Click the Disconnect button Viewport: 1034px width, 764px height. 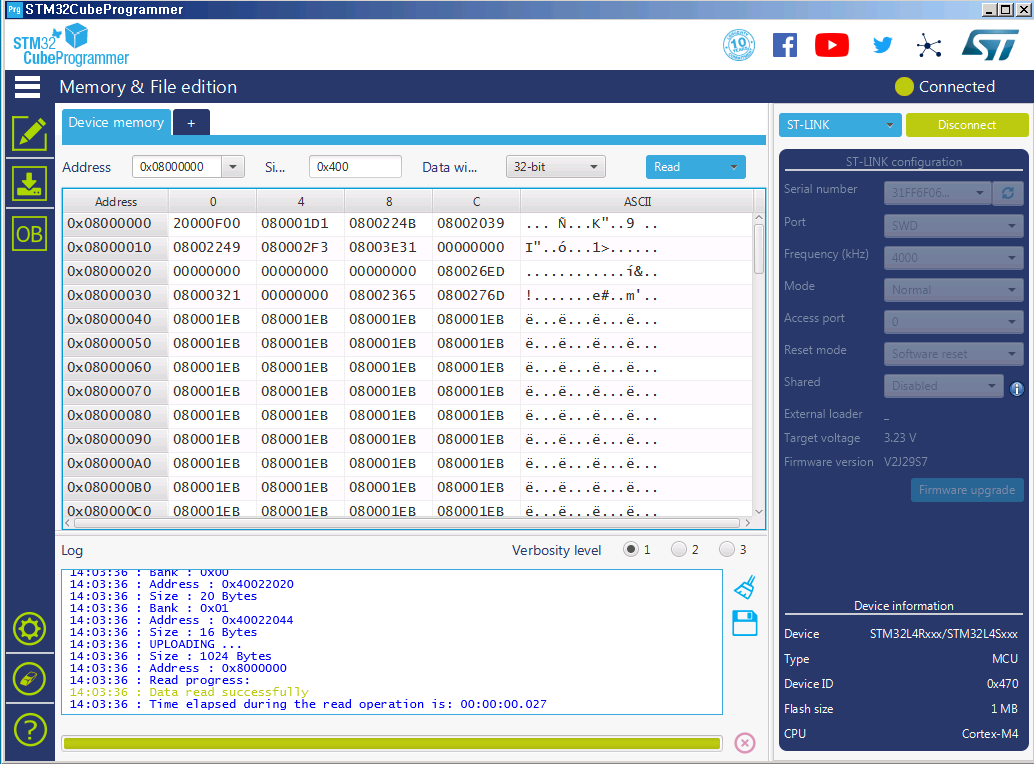[967, 125]
